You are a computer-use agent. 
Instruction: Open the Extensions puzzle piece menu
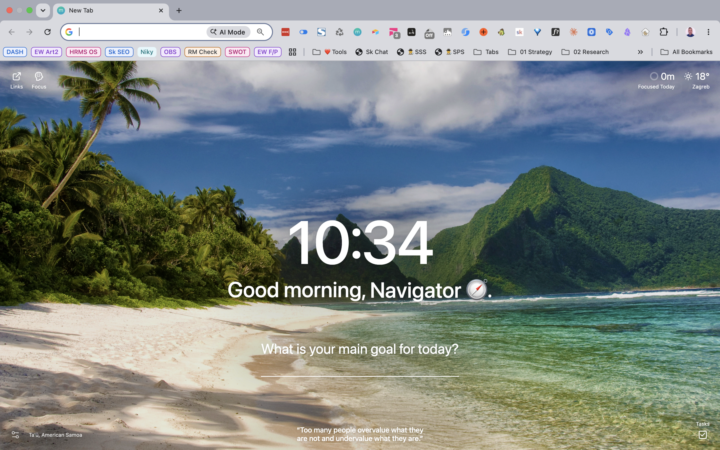[664, 32]
